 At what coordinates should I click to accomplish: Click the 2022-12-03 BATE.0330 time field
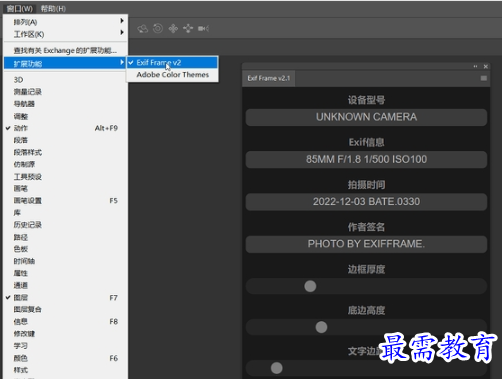(x=366, y=202)
